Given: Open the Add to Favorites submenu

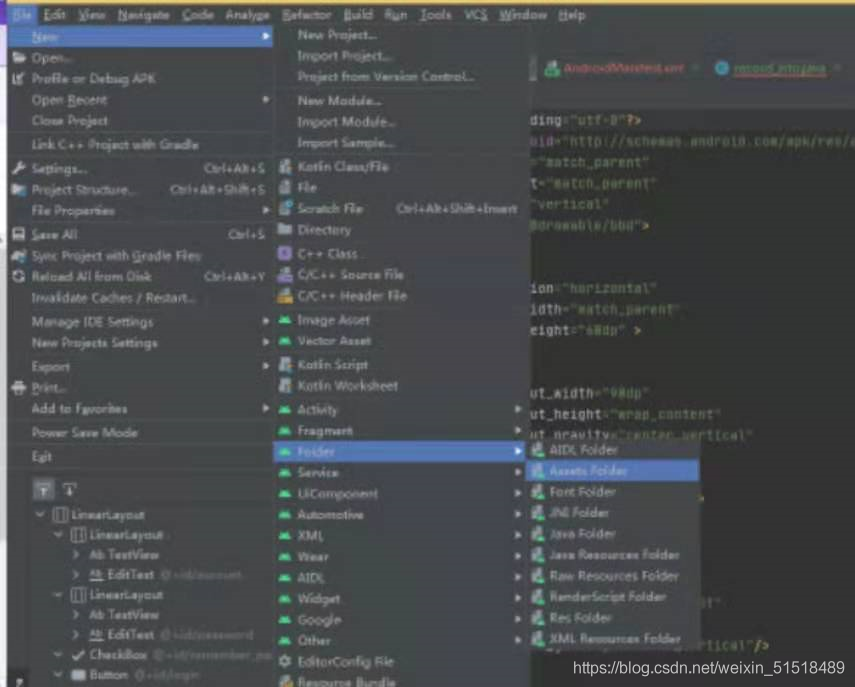Looking at the screenshot, I should [141, 408].
